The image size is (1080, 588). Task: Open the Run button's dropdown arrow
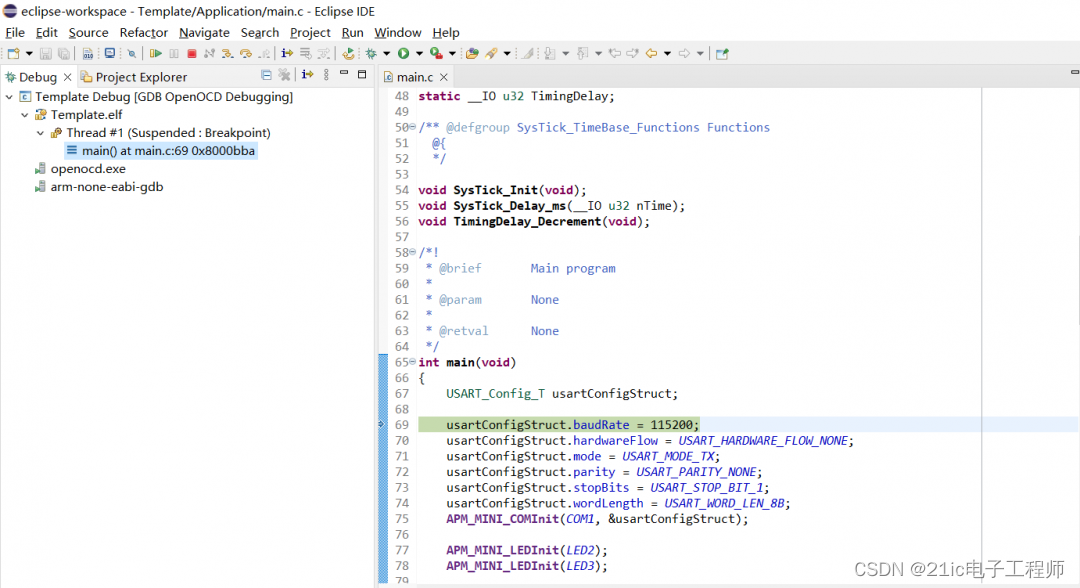tap(418, 53)
